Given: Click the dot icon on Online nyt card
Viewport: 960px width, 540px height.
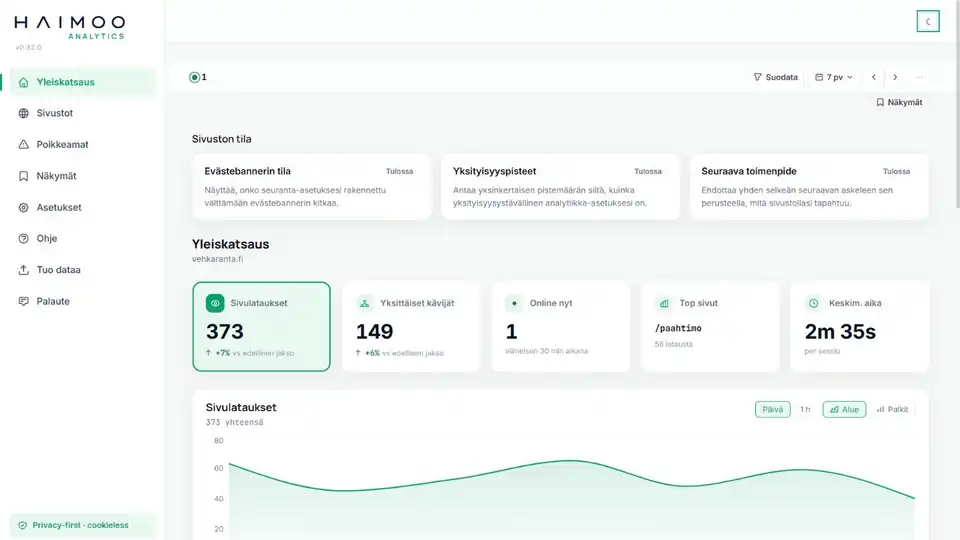Looking at the screenshot, I should pyautogui.click(x=514, y=303).
